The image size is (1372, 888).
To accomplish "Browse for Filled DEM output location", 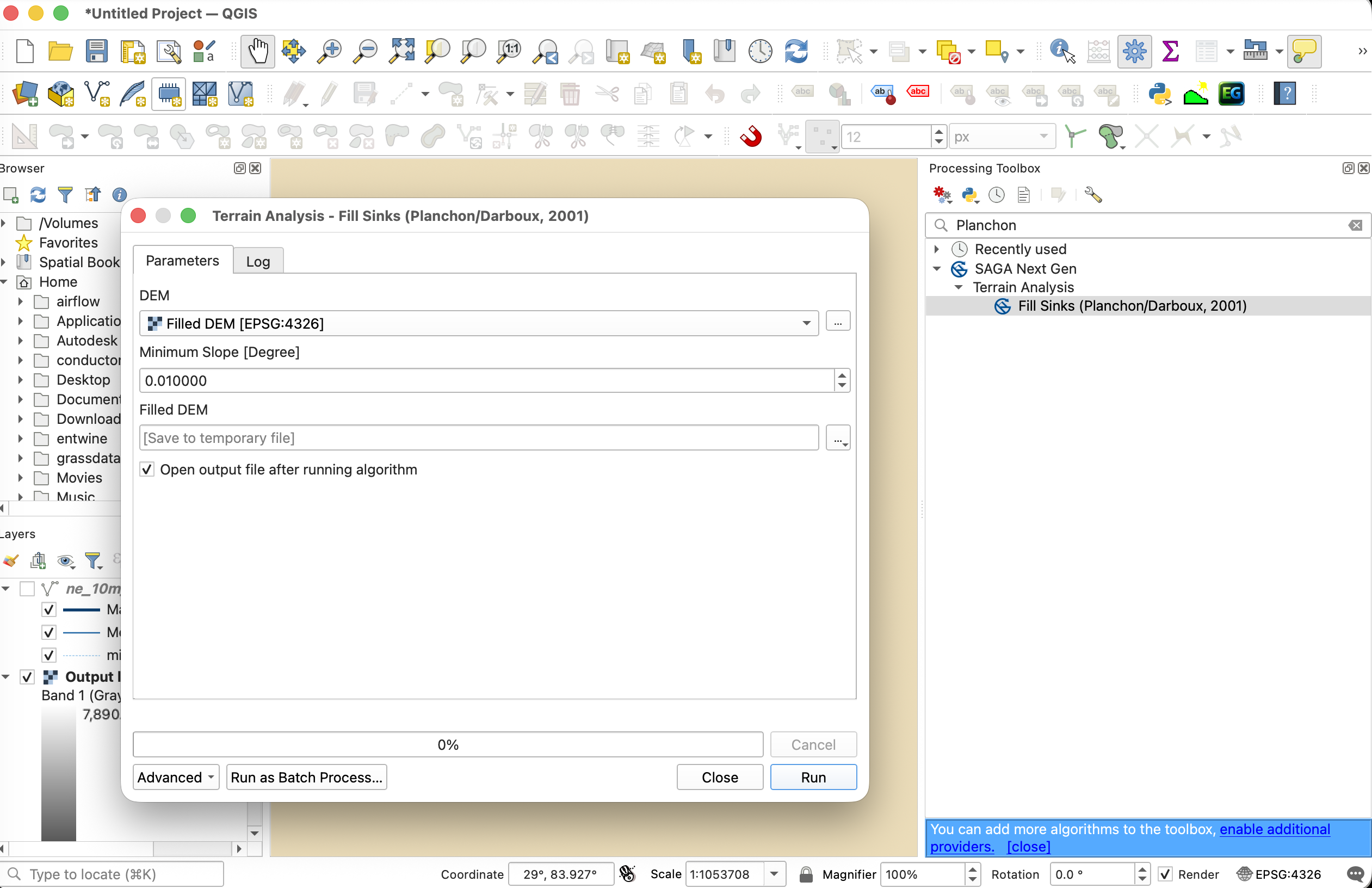I will coord(838,438).
